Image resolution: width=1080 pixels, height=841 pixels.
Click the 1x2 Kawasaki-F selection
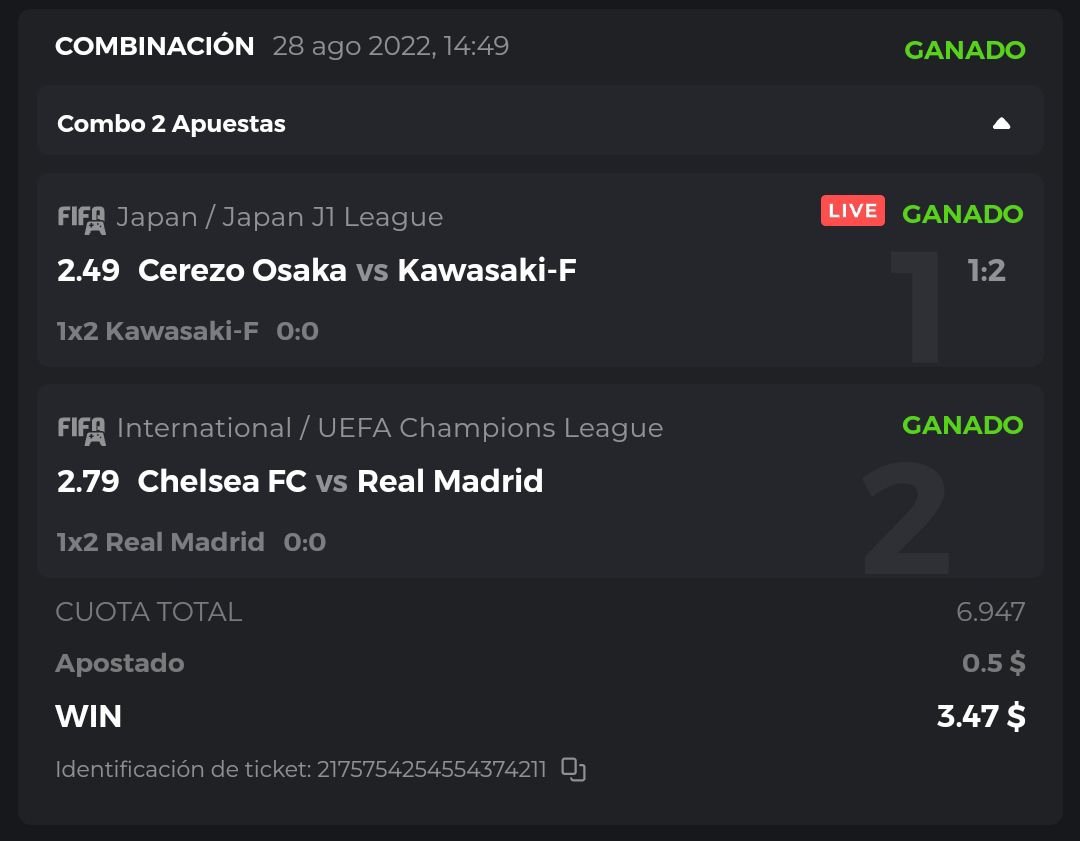point(158,331)
